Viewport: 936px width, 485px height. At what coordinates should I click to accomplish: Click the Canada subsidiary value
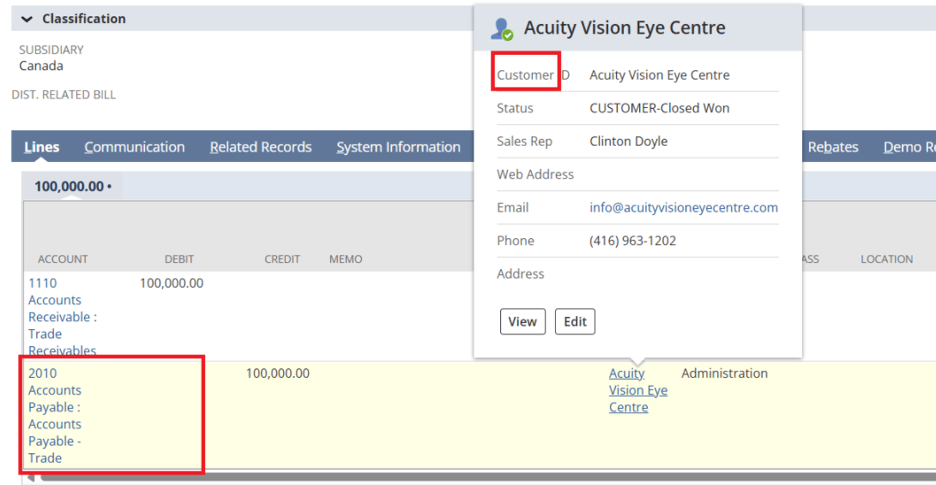[x=41, y=66]
